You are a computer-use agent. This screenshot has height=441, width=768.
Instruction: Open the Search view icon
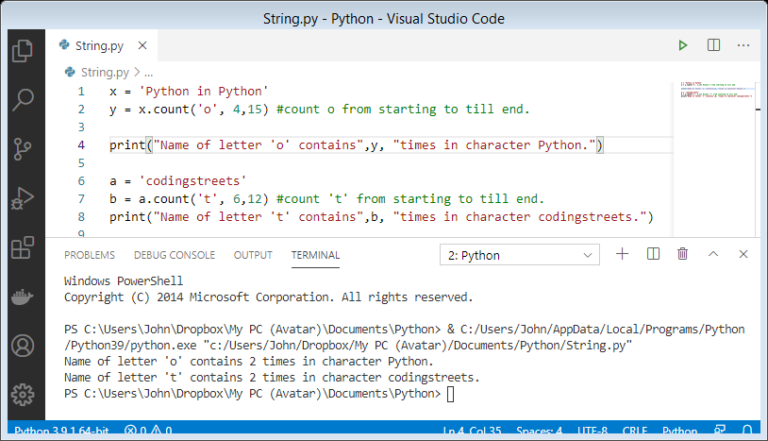[x=22, y=100]
